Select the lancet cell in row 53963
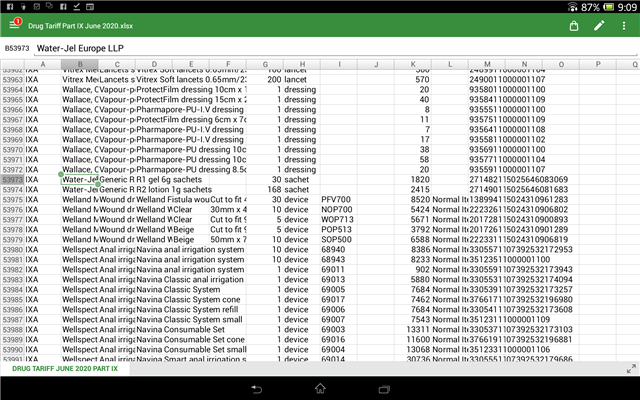640x400 pixels. coord(302,80)
